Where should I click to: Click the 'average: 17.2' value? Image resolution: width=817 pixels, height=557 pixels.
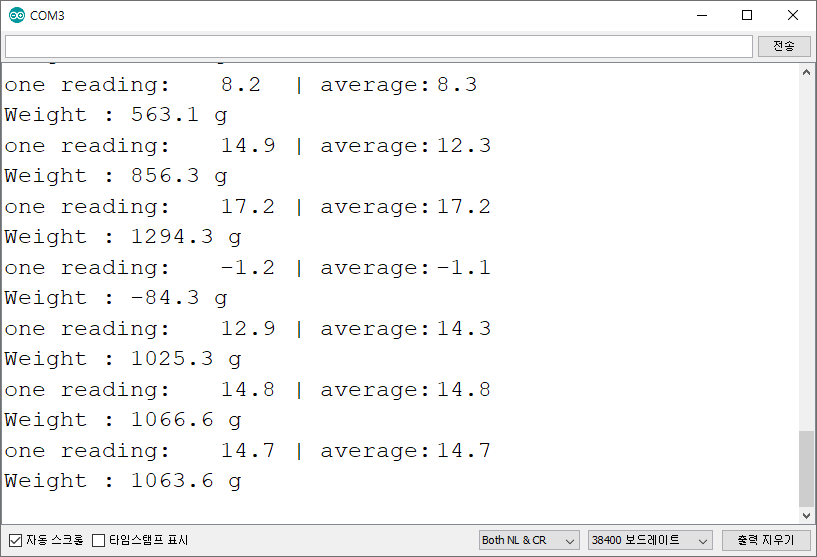point(406,207)
